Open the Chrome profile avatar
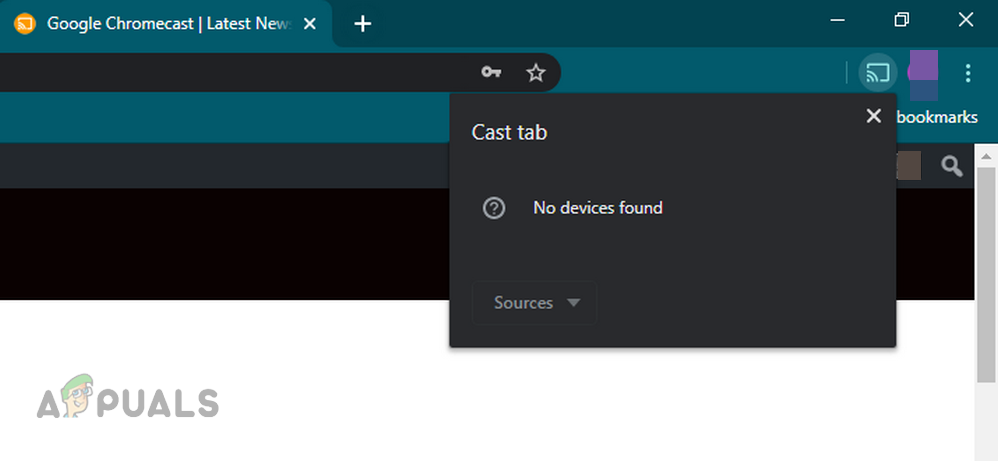 click(923, 73)
